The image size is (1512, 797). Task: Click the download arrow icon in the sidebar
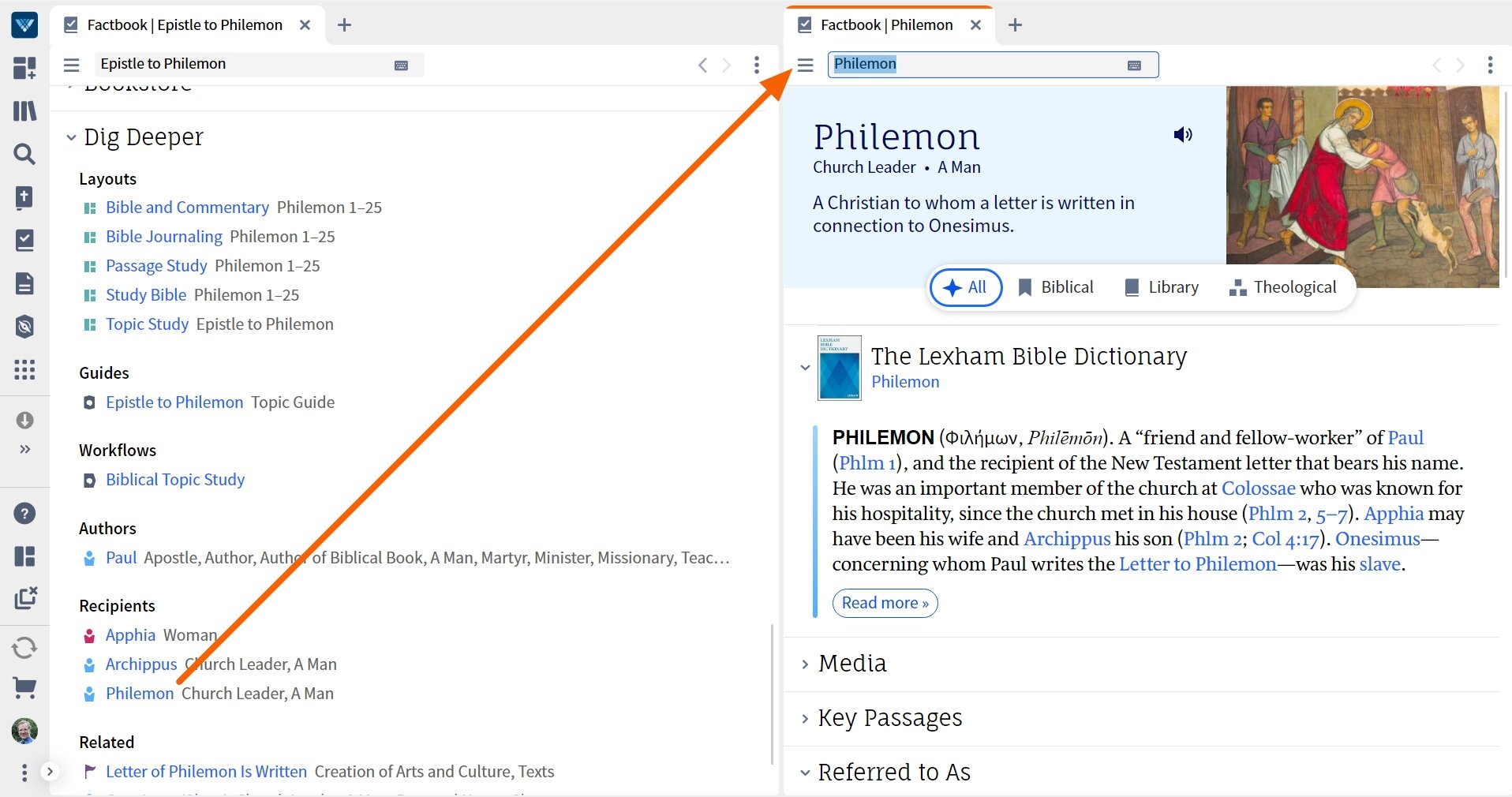pyautogui.click(x=24, y=420)
